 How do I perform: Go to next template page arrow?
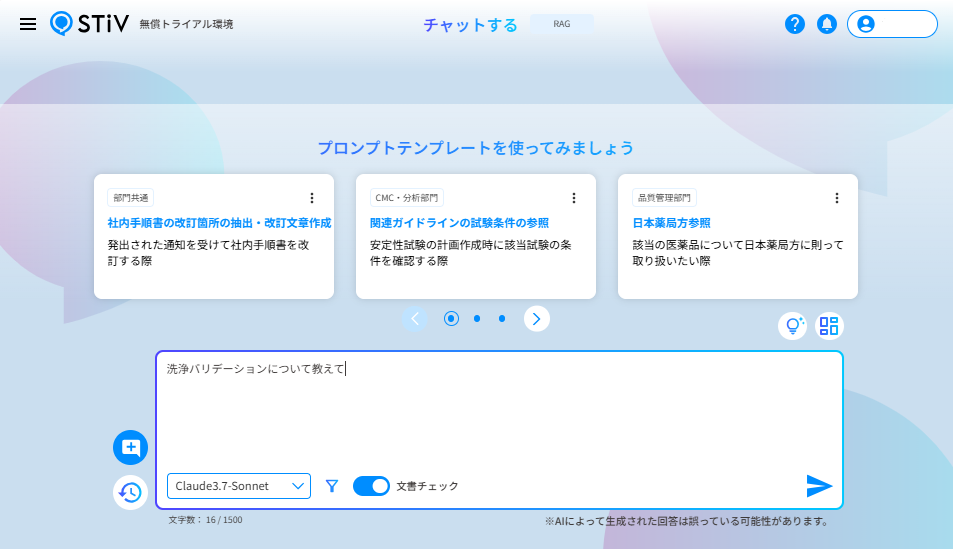(537, 319)
